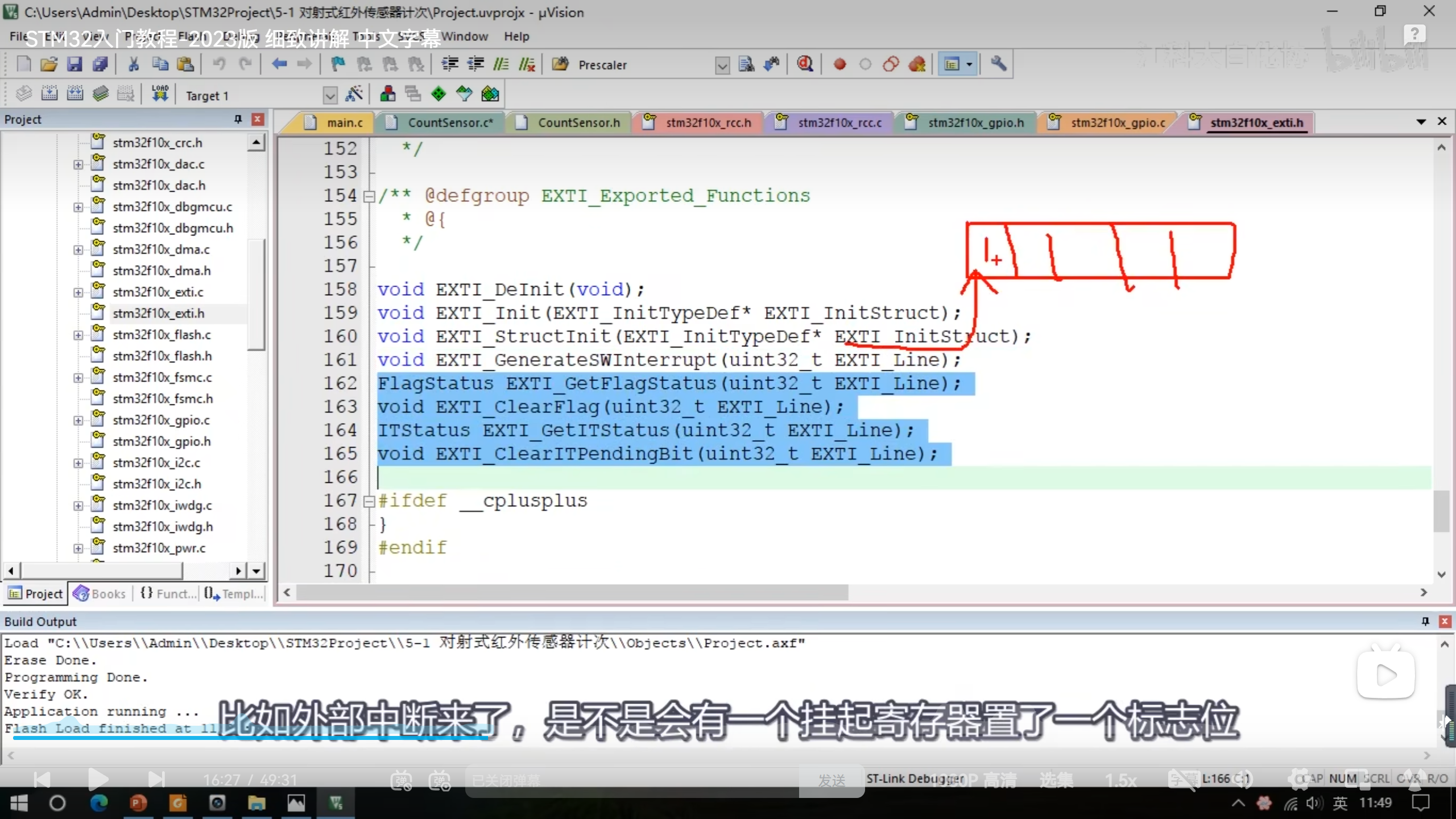
Task: Switch to the main.c tab
Action: (344, 123)
